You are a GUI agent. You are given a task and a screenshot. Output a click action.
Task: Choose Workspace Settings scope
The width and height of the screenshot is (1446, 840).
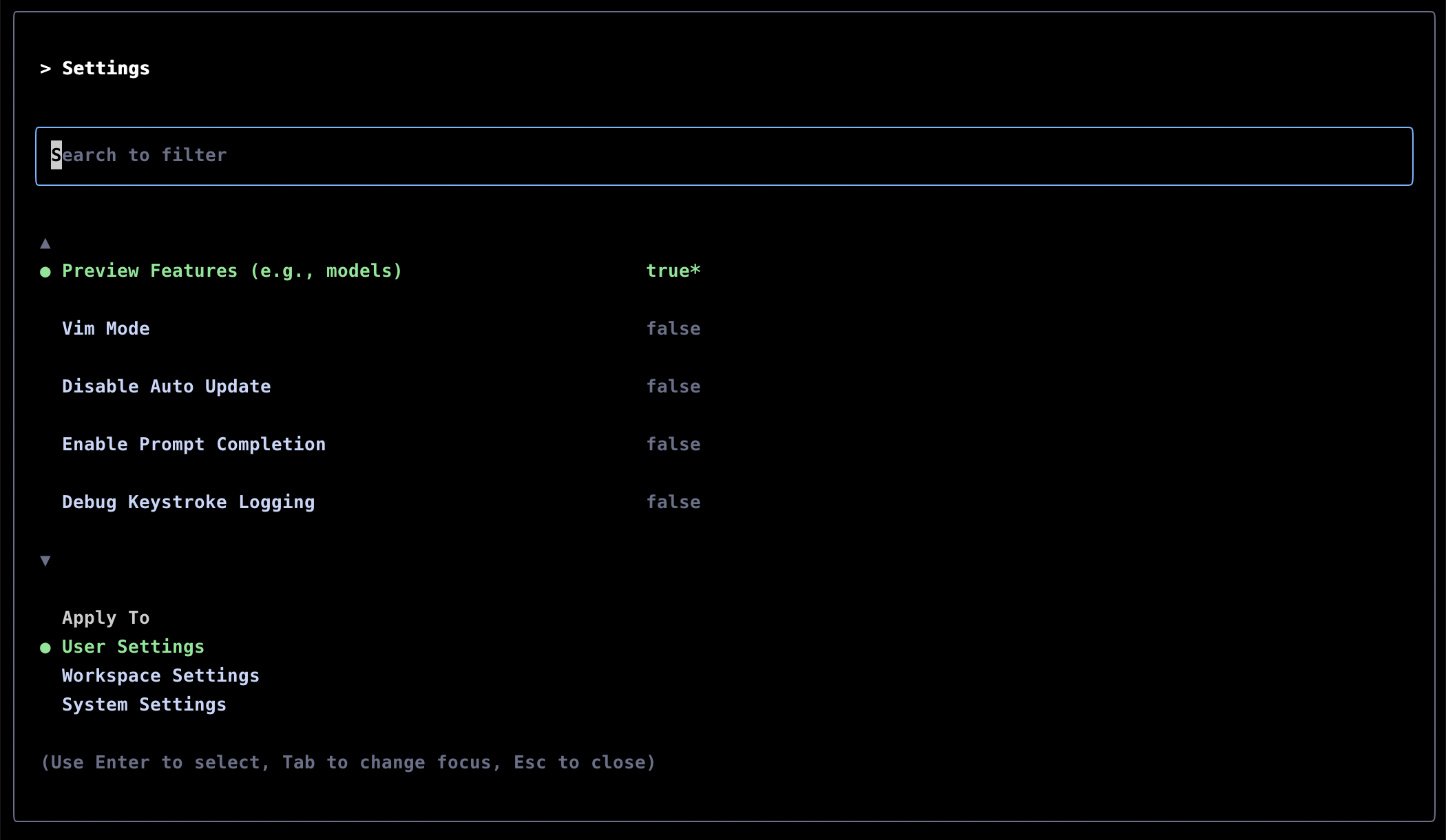click(161, 676)
